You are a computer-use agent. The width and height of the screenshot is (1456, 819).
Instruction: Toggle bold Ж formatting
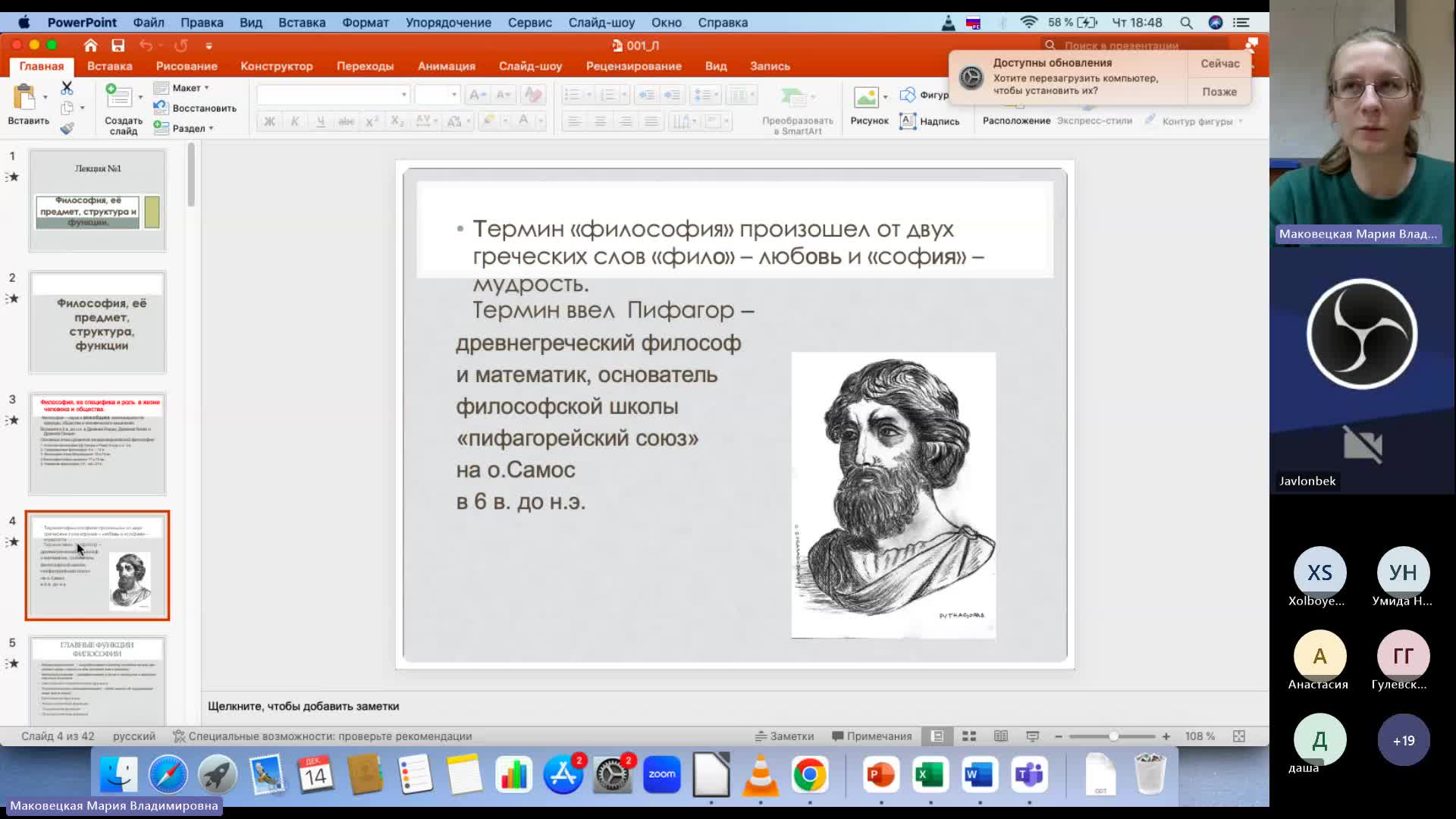269,121
